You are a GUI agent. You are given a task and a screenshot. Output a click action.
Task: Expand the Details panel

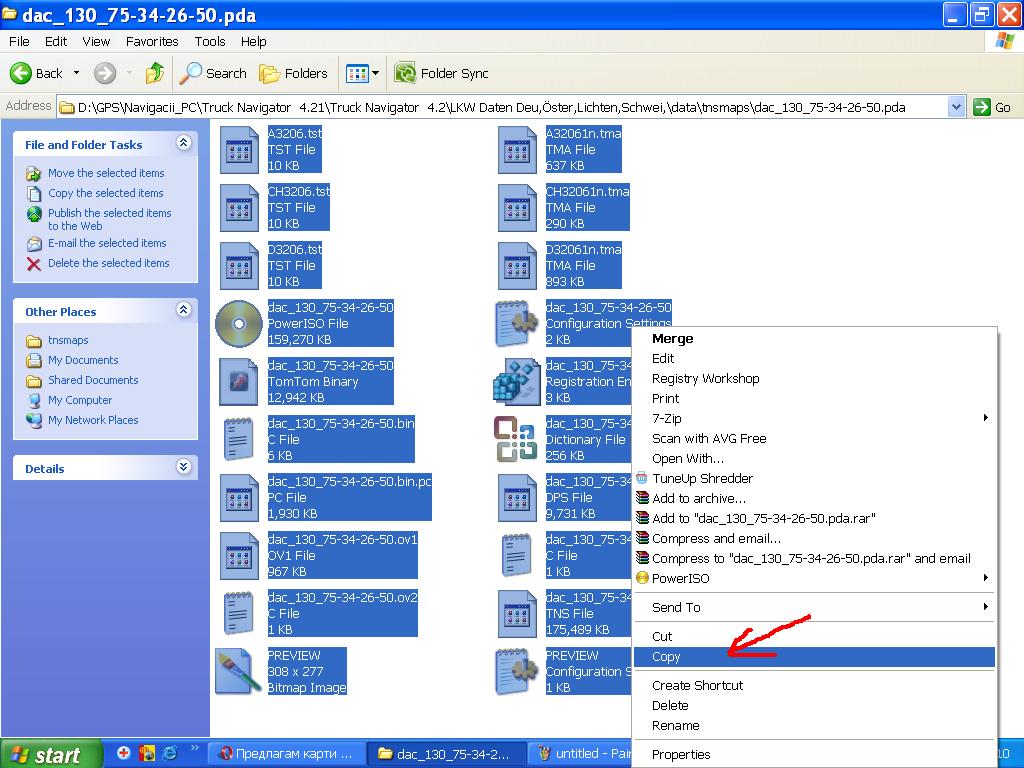point(183,467)
